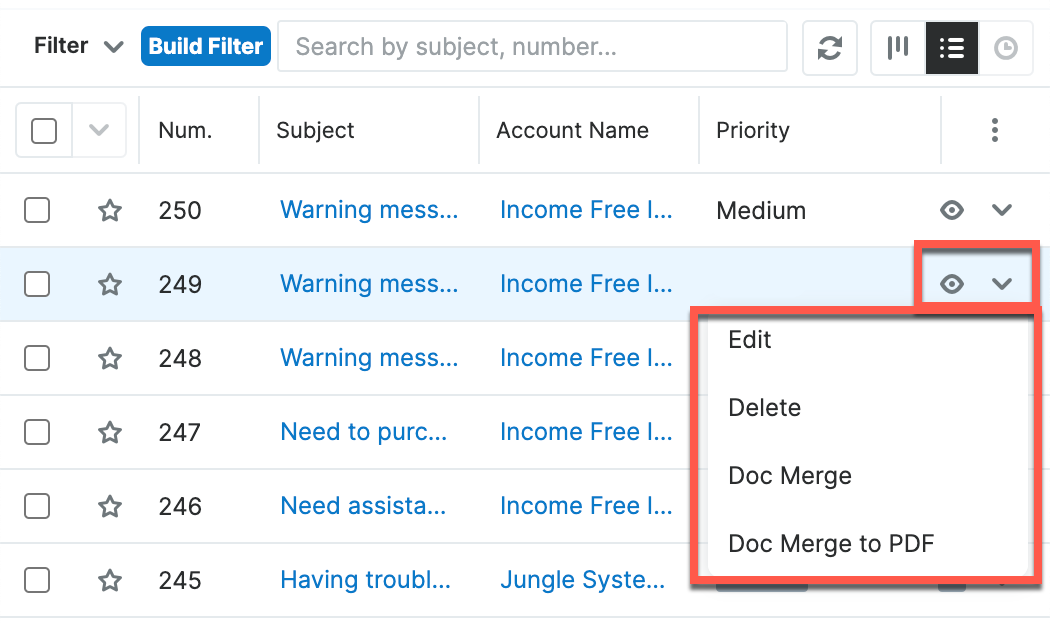
Task: Preview case 249 with the eye icon
Action: 951,284
